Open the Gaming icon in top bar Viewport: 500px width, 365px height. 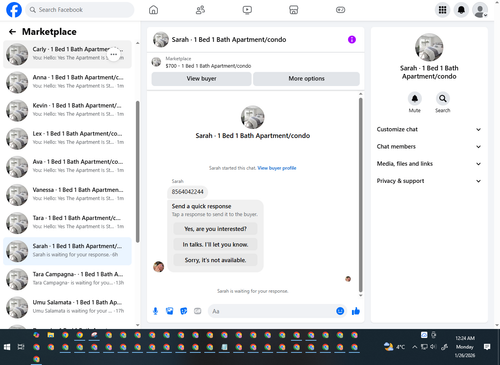340,10
